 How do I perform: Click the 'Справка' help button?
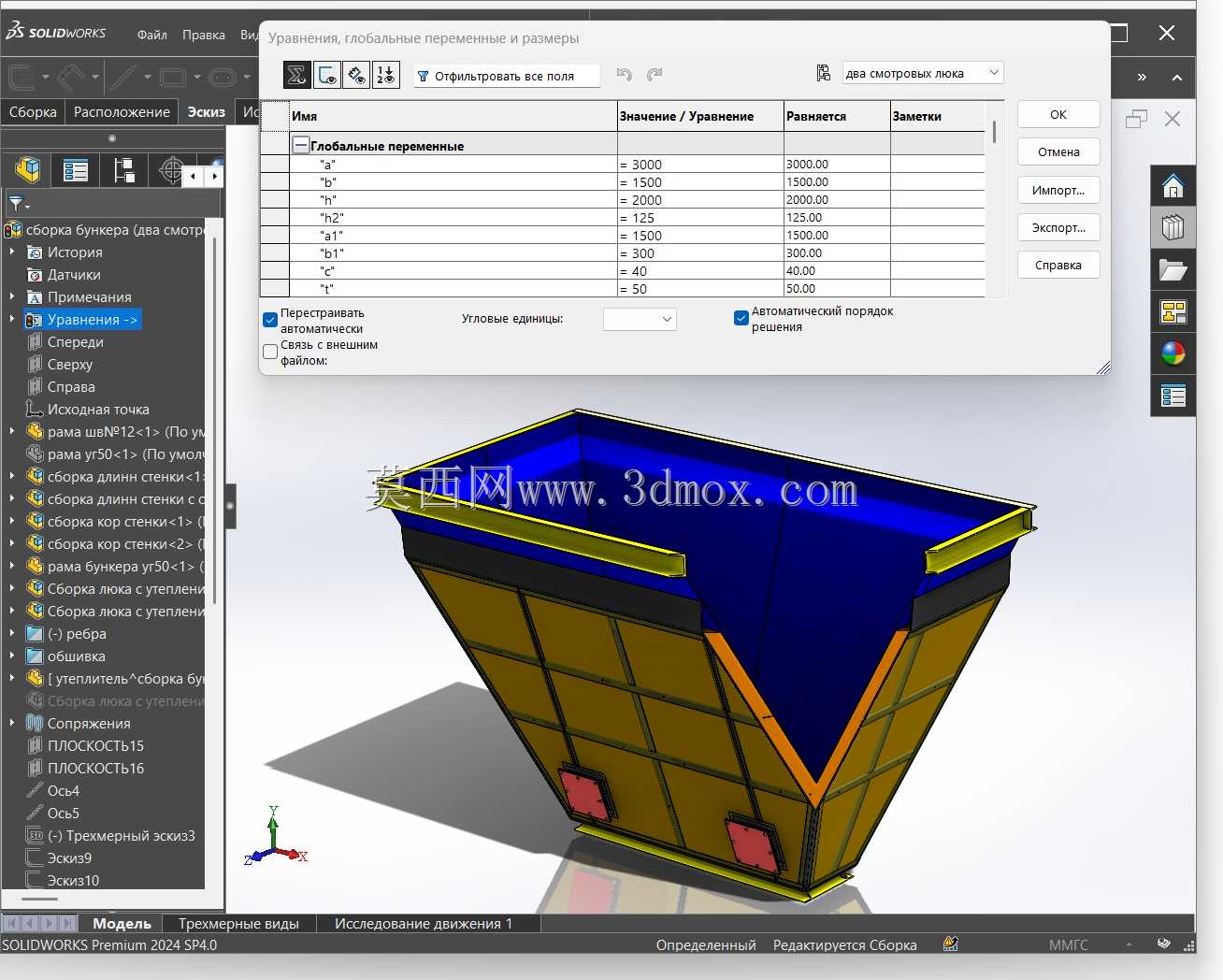click(x=1058, y=265)
